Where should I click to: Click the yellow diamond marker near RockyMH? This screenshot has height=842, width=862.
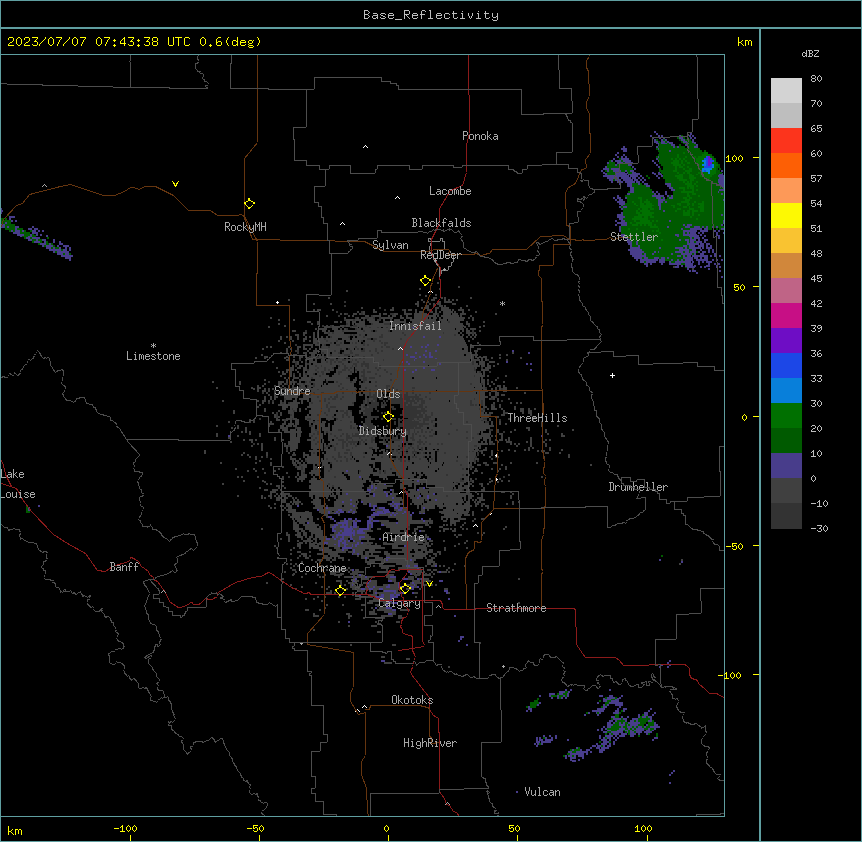pyautogui.click(x=249, y=204)
